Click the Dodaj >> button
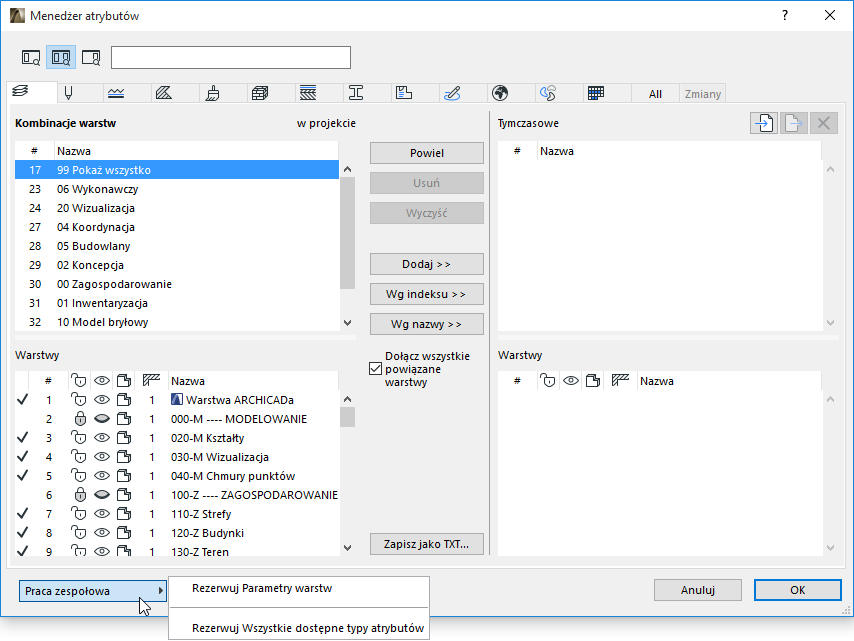 click(426, 264)
